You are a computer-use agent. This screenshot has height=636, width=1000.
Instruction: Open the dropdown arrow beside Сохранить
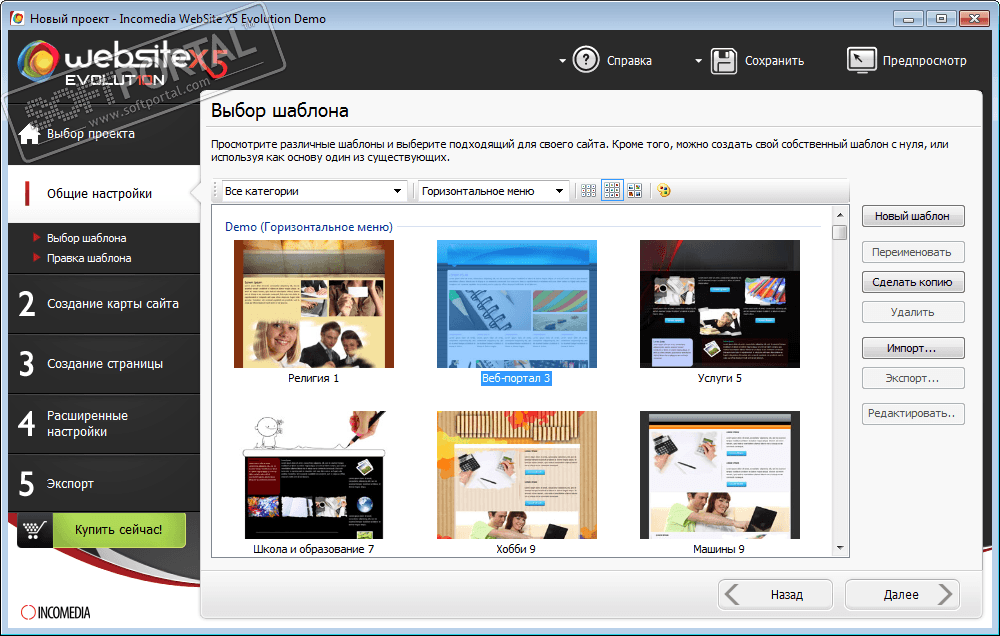point(698,61)
